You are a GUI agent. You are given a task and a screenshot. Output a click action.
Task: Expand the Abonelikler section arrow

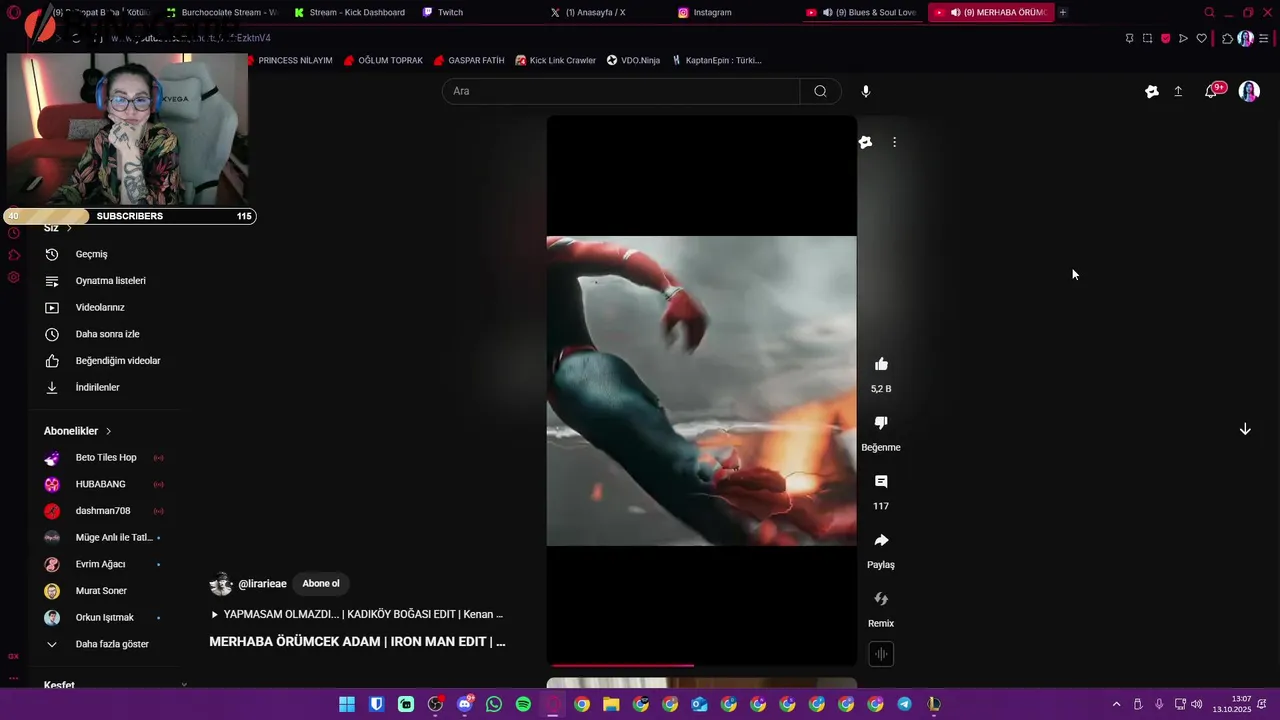coord(108,431)
